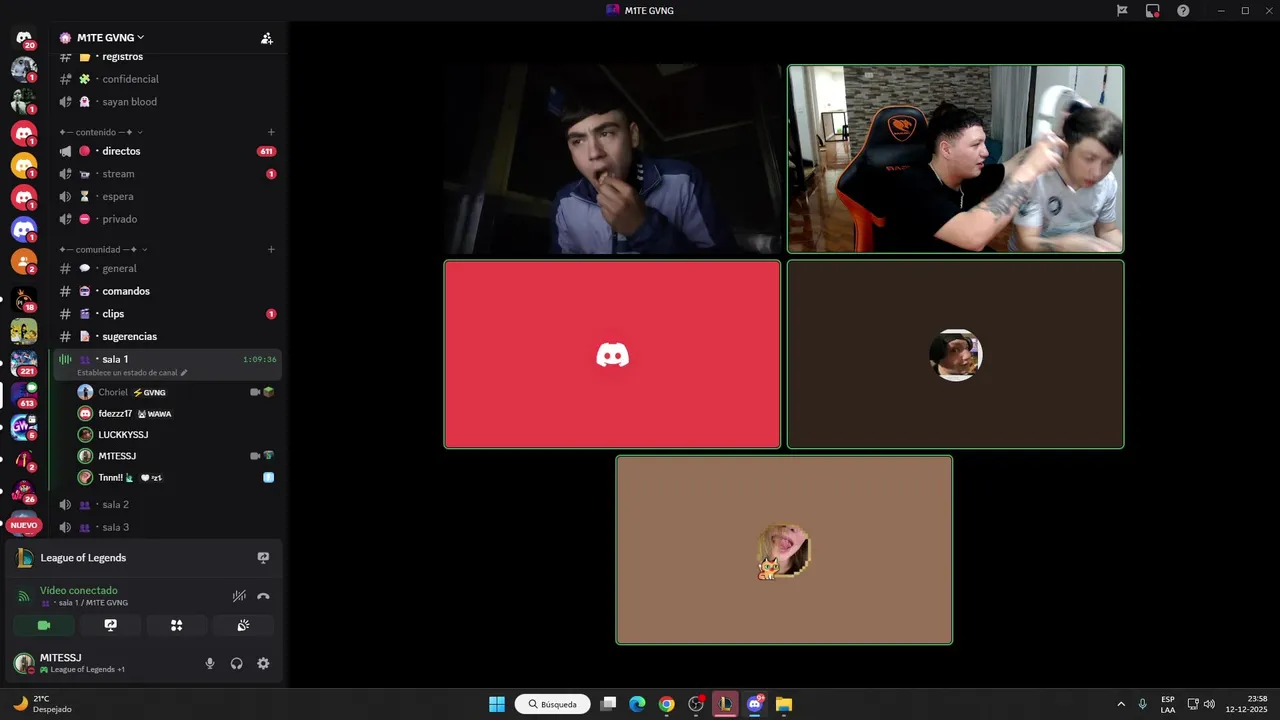1280x720 pixels.
Task: Join the privado voice channel
Action: pos(167,219)
